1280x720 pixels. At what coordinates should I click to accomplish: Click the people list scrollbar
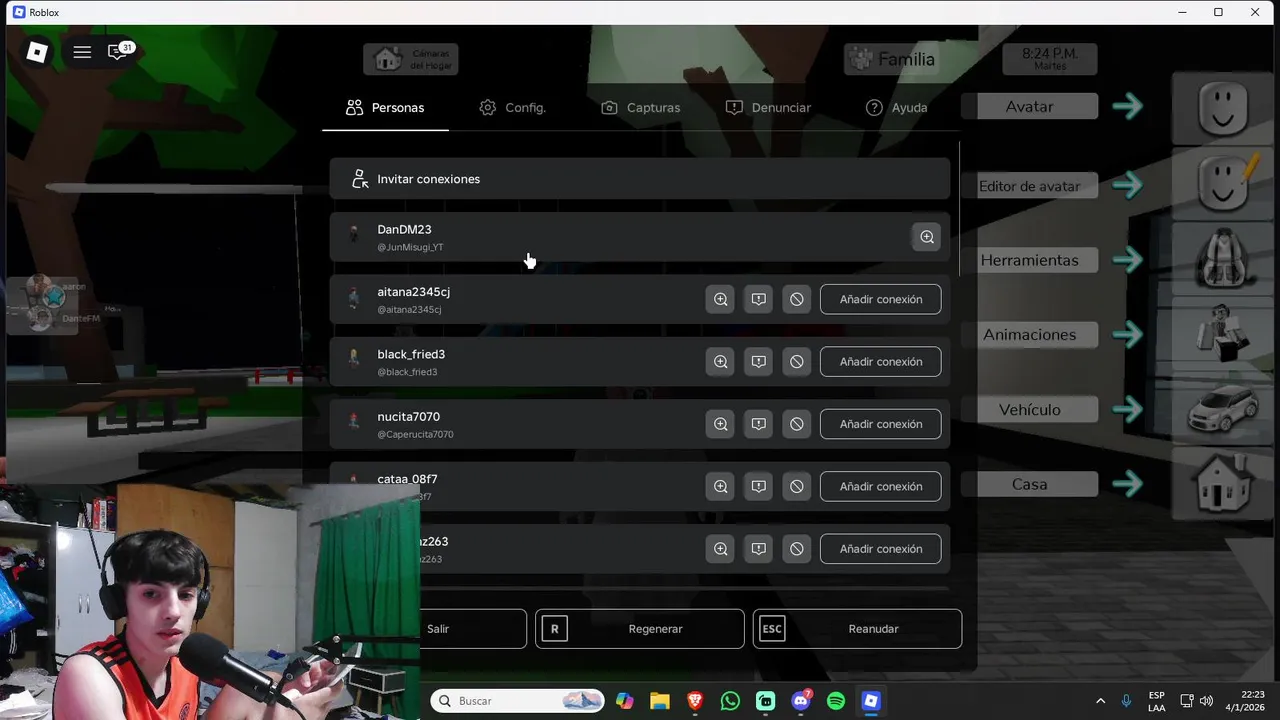click(959, 209)
